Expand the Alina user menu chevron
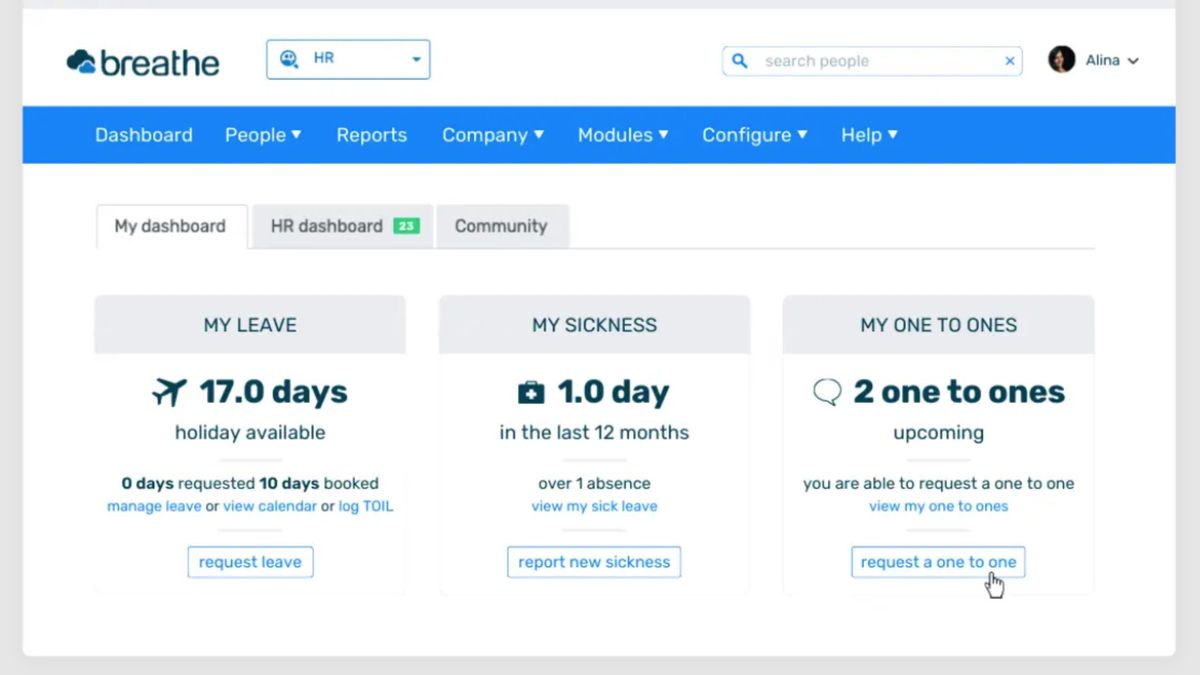 tap(1133, 61)
